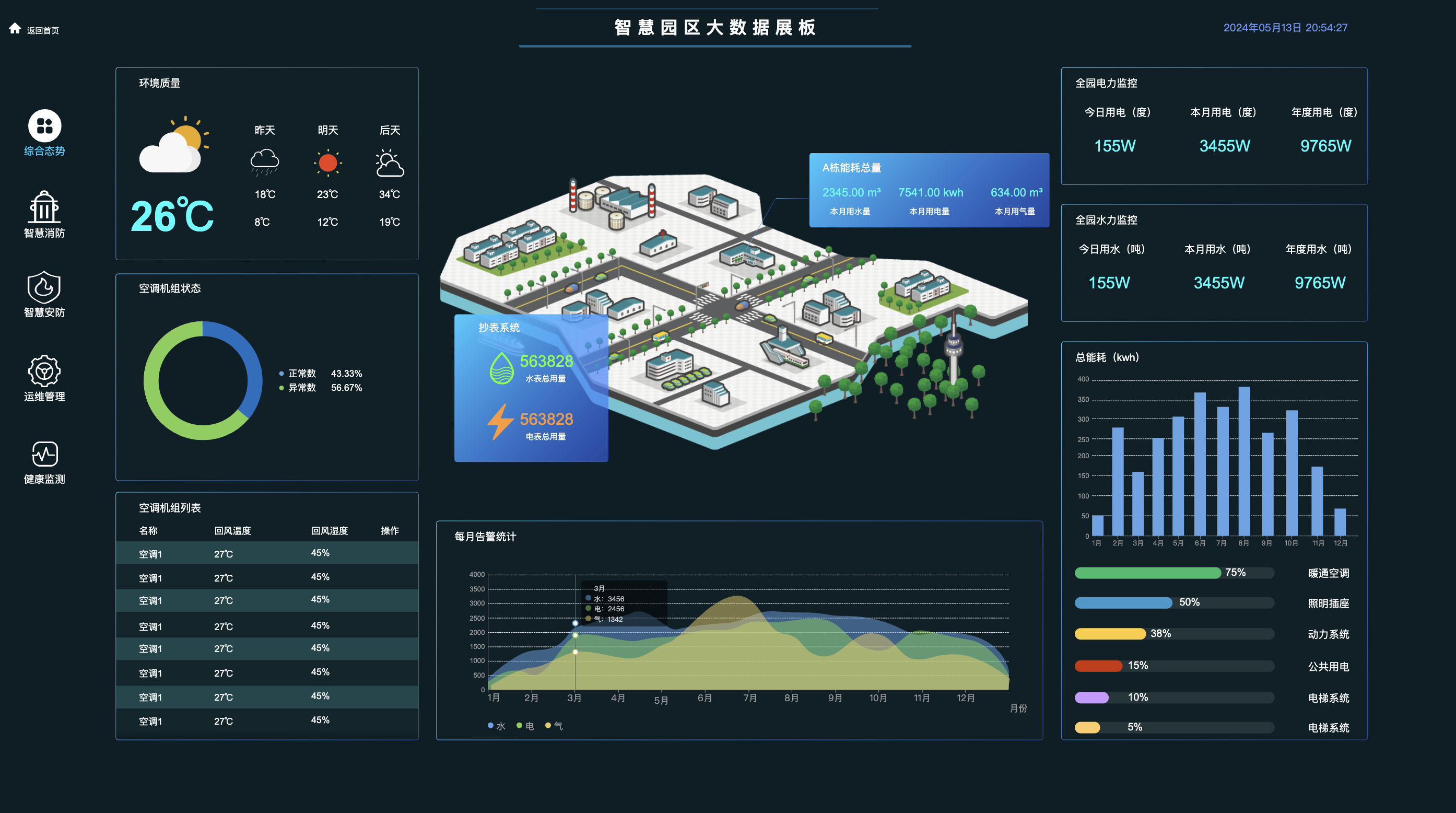Toggle the 电 legend in alarm chart
Image resolution: width=1456 pixels, height=813 pixels.
click(x=525, y=726)
